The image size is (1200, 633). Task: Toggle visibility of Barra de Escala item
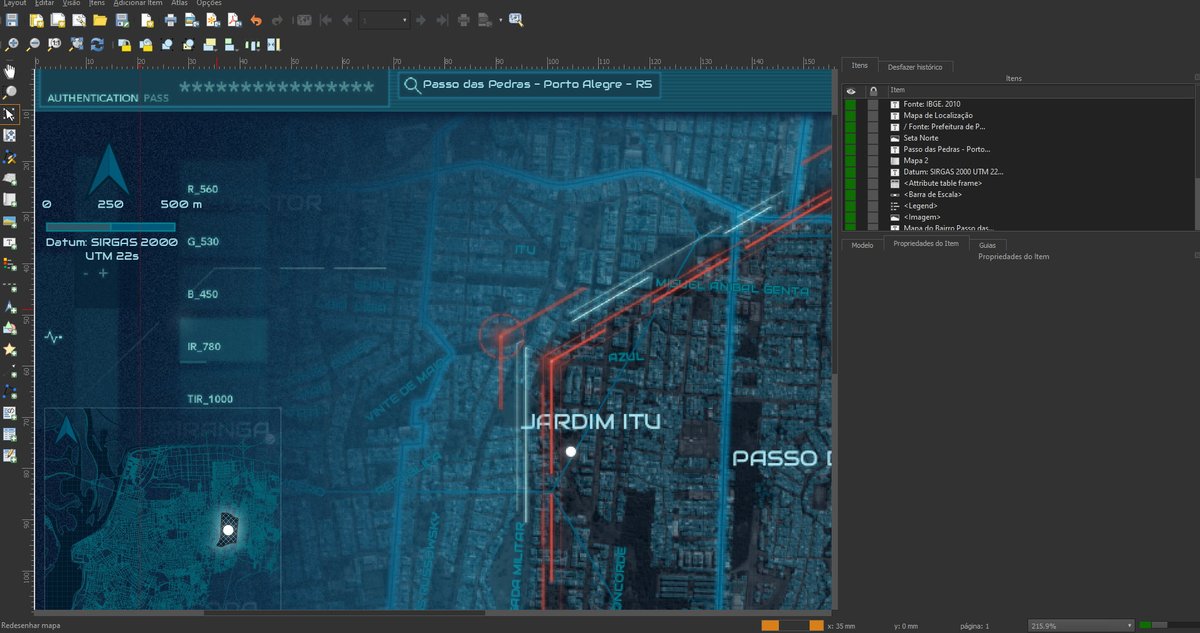(851, 194)
